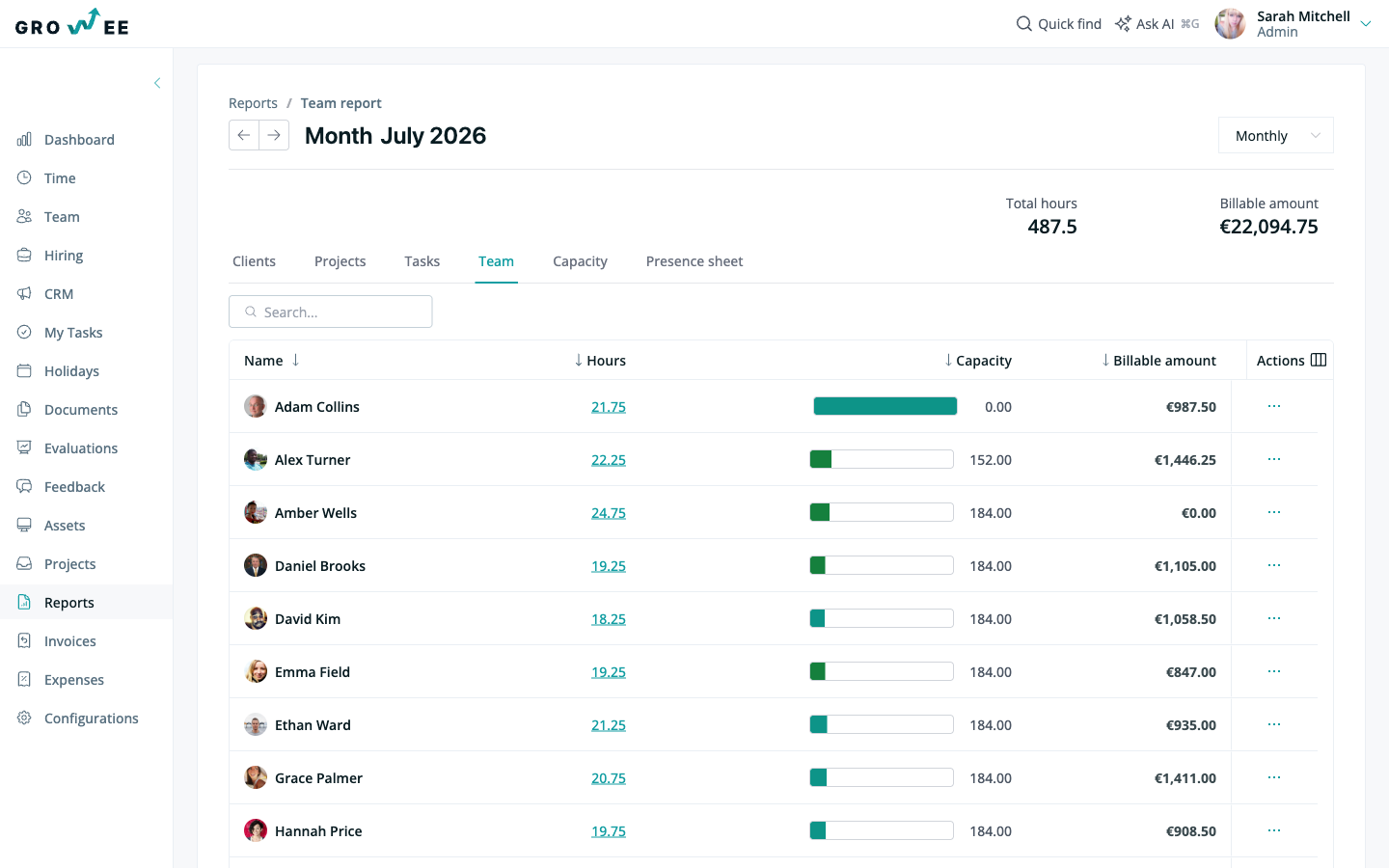This screenshot has width=1389, height=868.
Task: Click the Quick find magnifier icon
Action: [1024, 23]
